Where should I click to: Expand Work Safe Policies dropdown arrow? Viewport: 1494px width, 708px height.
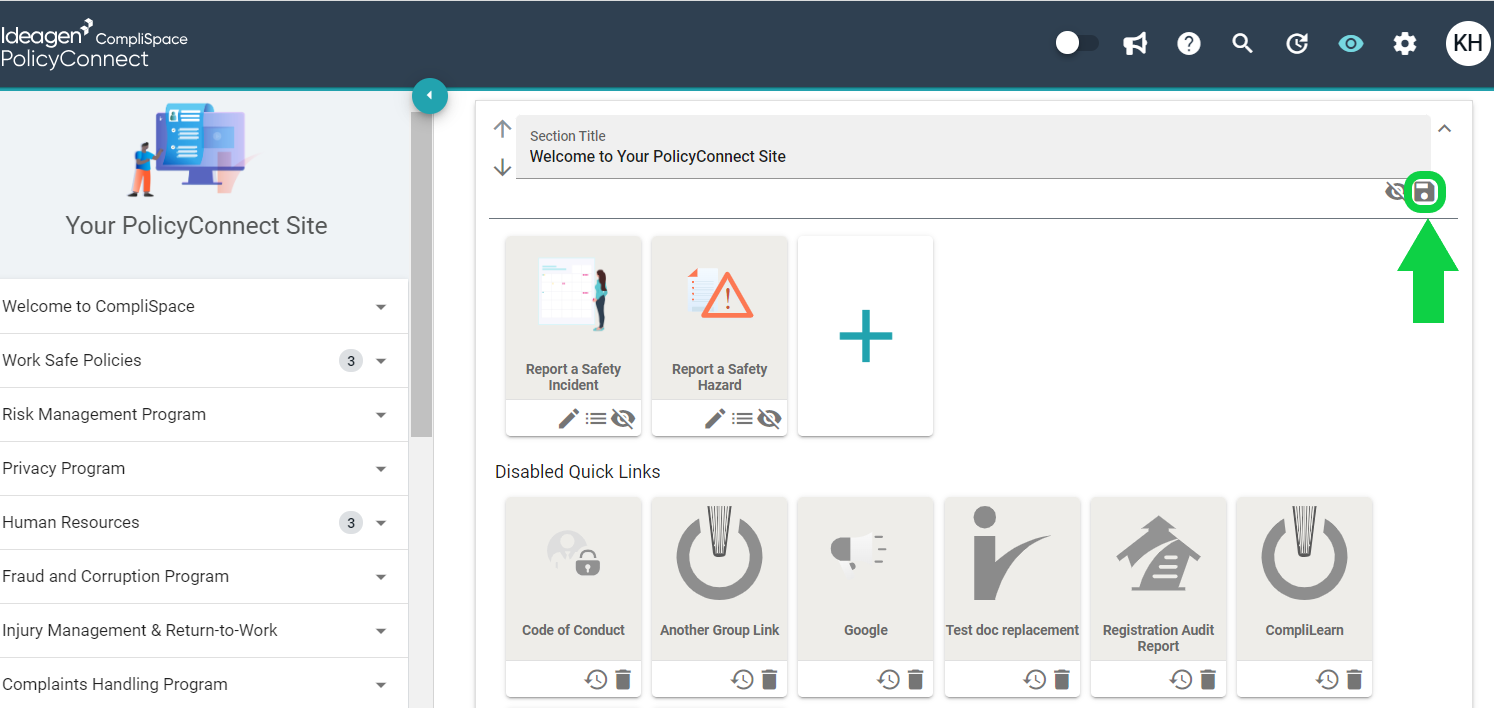click(381, 361)
